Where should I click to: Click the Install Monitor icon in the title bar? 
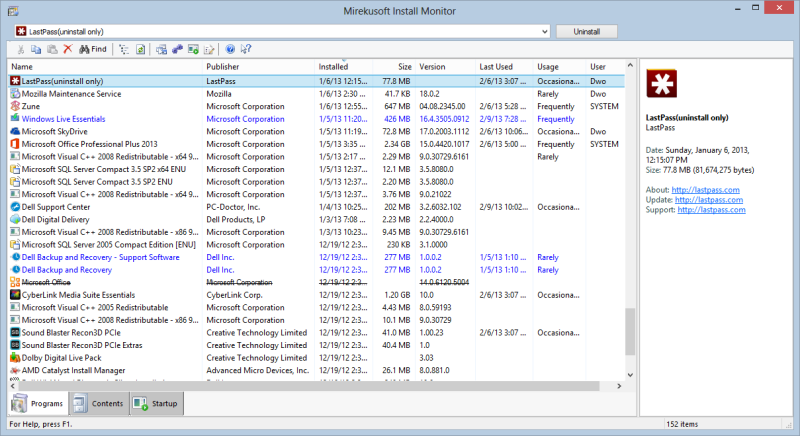click(13, 11)
